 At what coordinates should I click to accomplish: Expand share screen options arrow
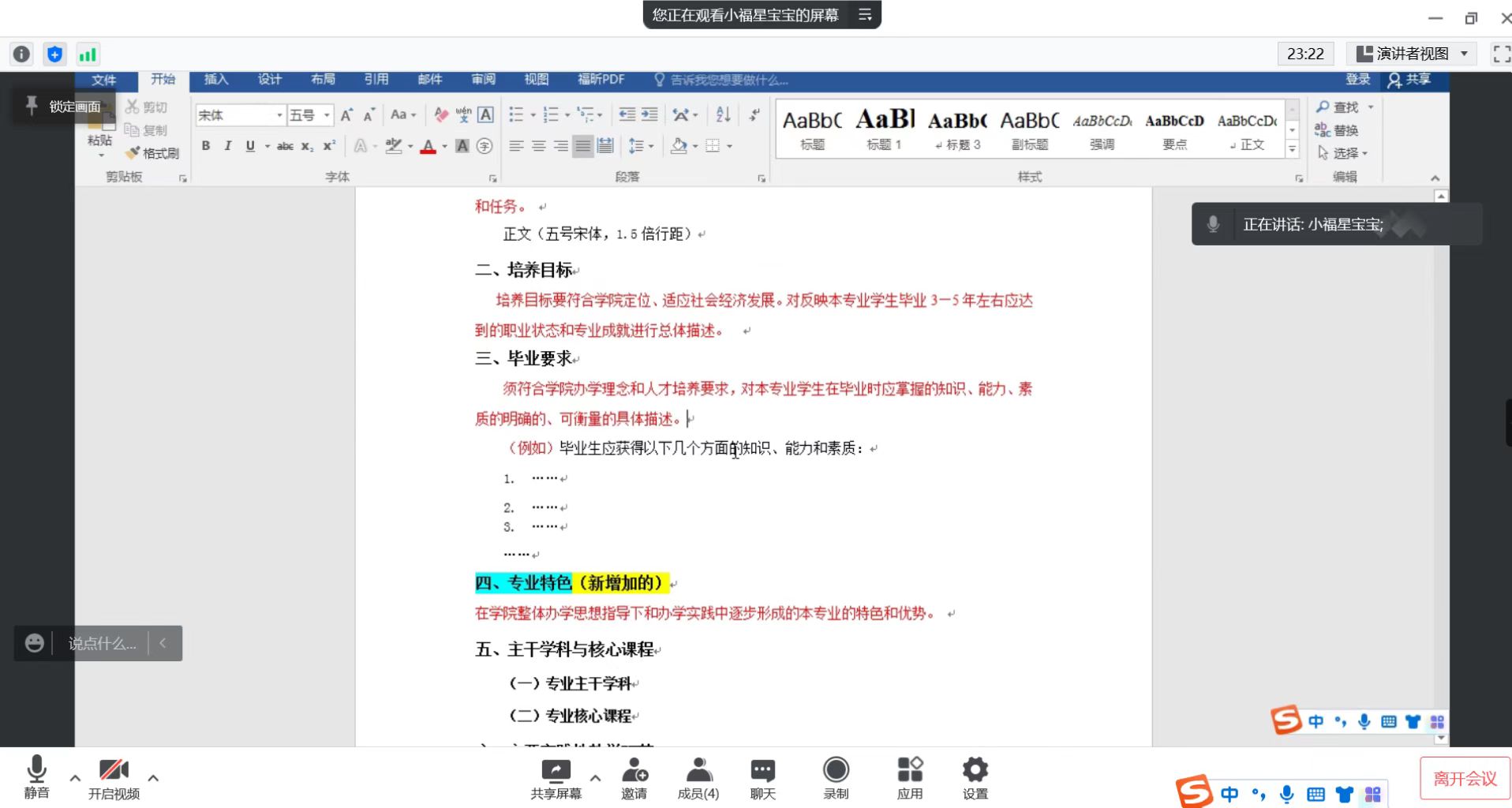coord(595,778)
